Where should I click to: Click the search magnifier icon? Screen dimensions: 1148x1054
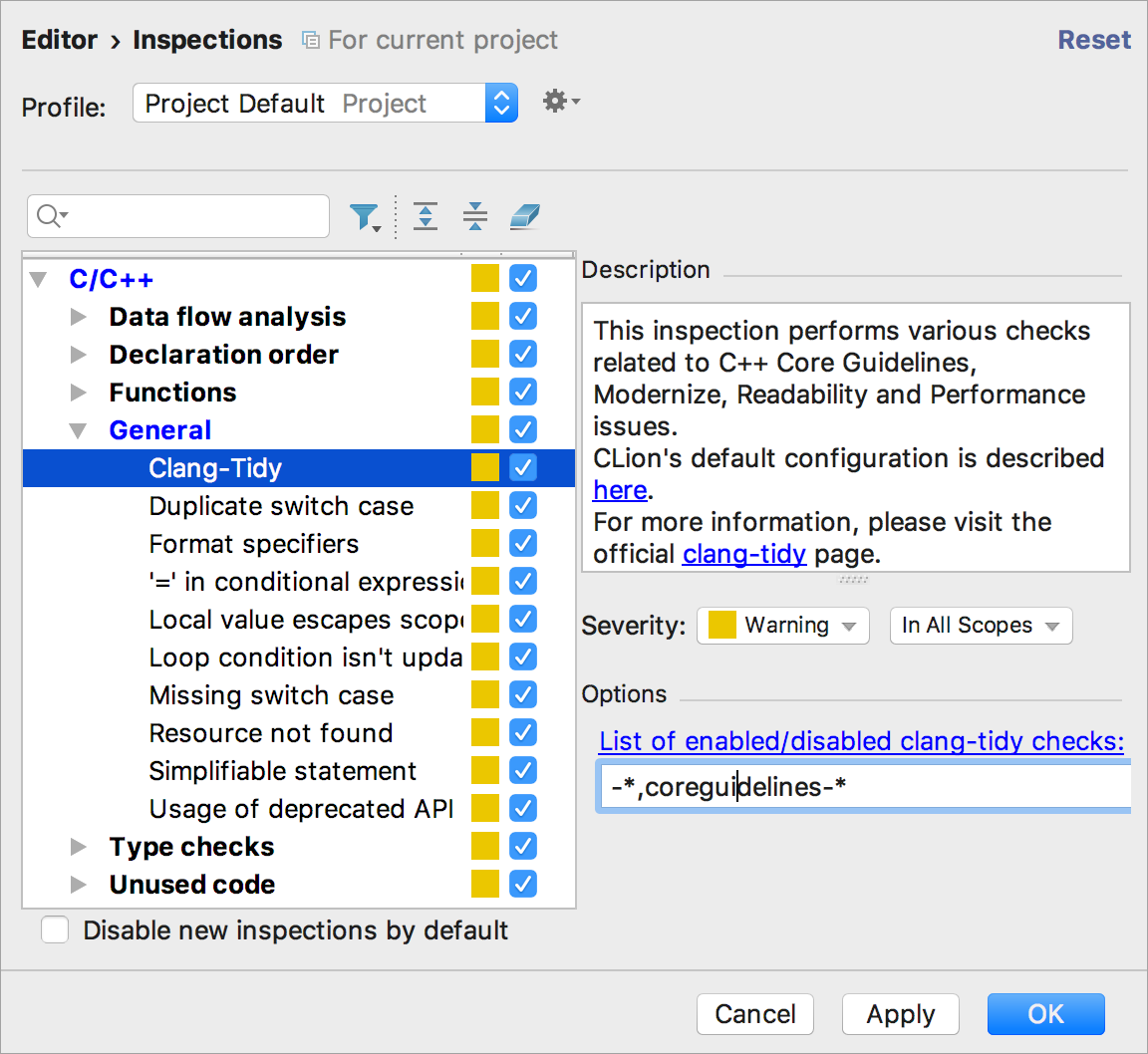(x=51, y=216)
